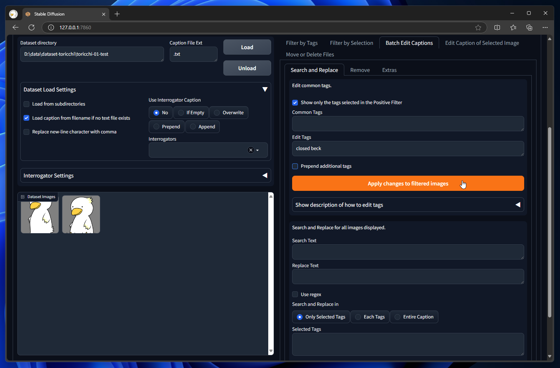View site information icon

click(51, 28)
